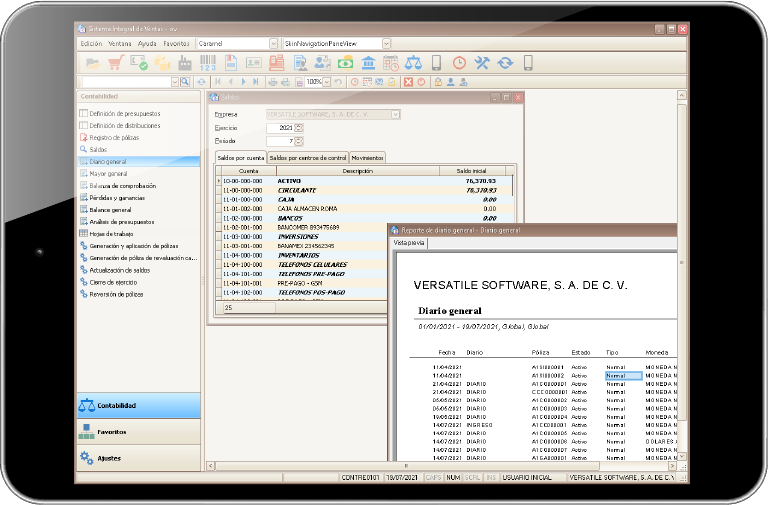Click the Ejercicio year spinner control
This screenshot has height=505, width=768.
299,128
